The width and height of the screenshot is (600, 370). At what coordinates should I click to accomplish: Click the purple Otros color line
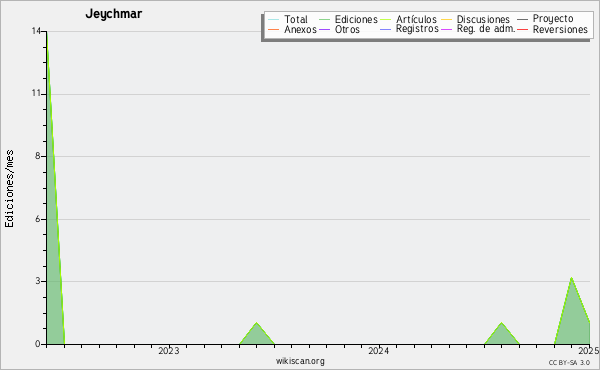pyautogui.click(x=324, y=29)
